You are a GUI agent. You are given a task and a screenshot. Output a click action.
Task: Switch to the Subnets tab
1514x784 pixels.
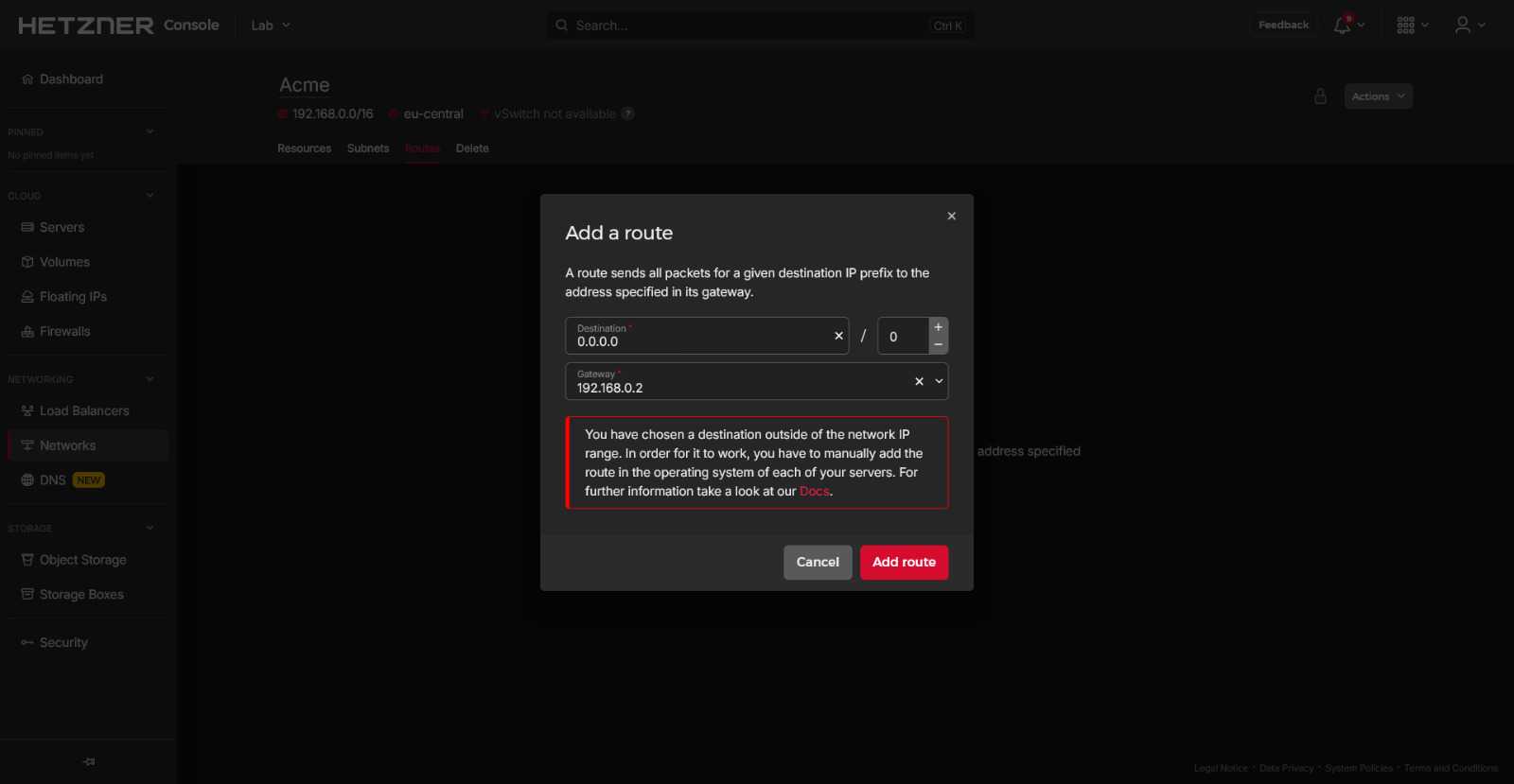[x=368, y=148]
